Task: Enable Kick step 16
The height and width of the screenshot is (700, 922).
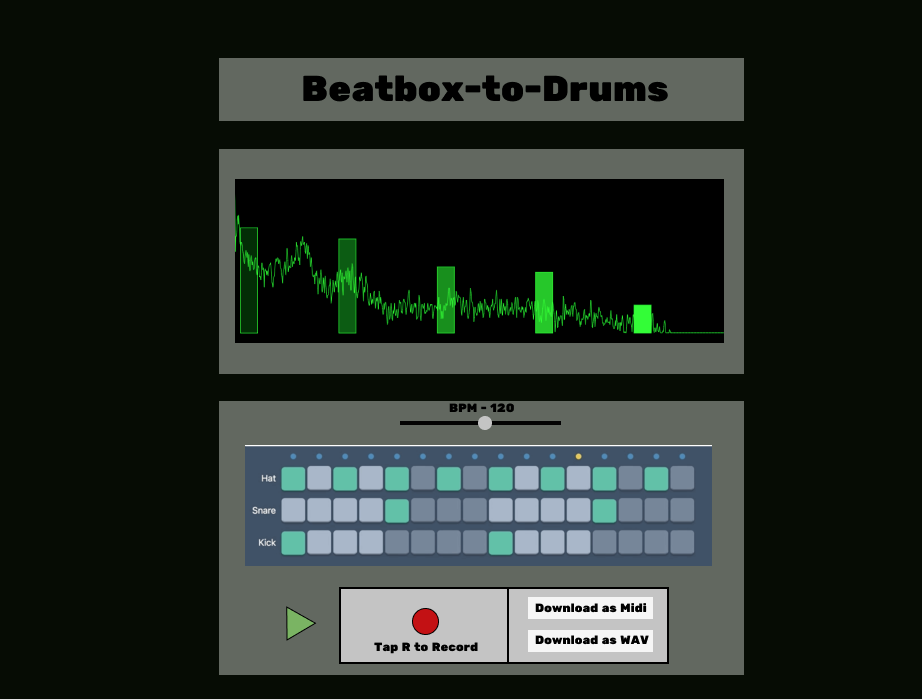Action: pos(682,542)
